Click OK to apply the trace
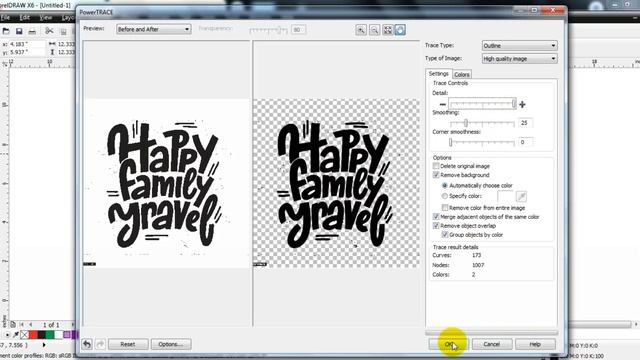640x360 pixels. tap(449, 344)
